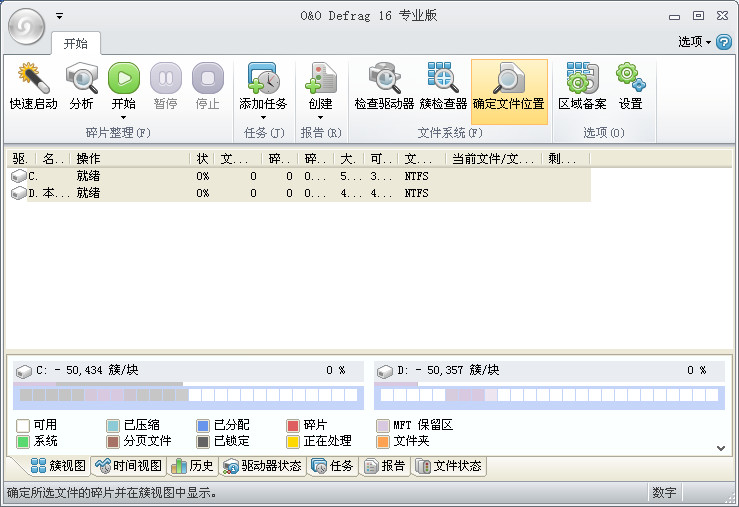Viewport: 739px width, 507px height.
Task: Click the 已压缩 cyan legend swatch
Action: point(113,426)
